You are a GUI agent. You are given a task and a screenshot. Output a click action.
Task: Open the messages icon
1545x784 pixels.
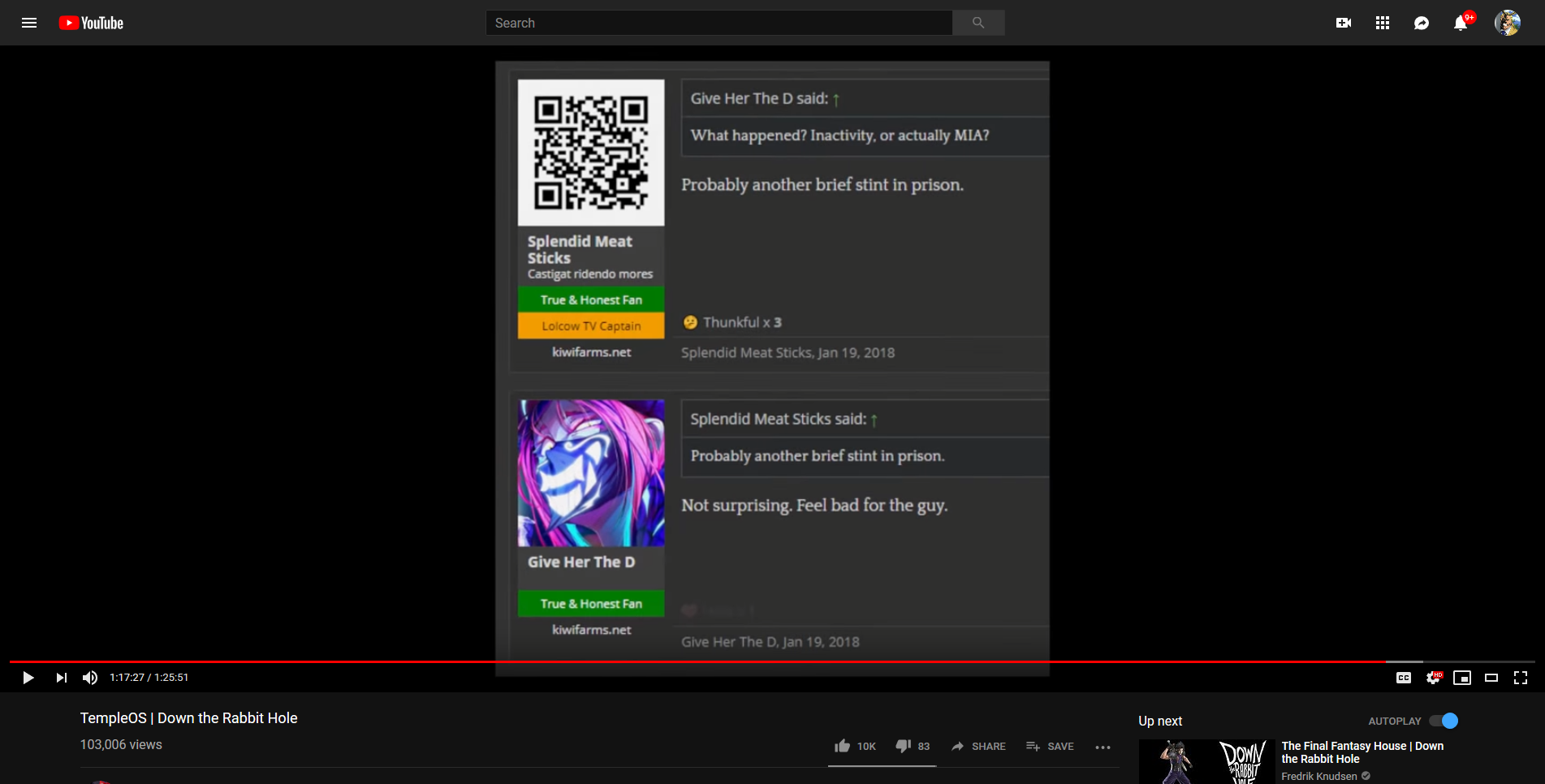(1422, 23)
